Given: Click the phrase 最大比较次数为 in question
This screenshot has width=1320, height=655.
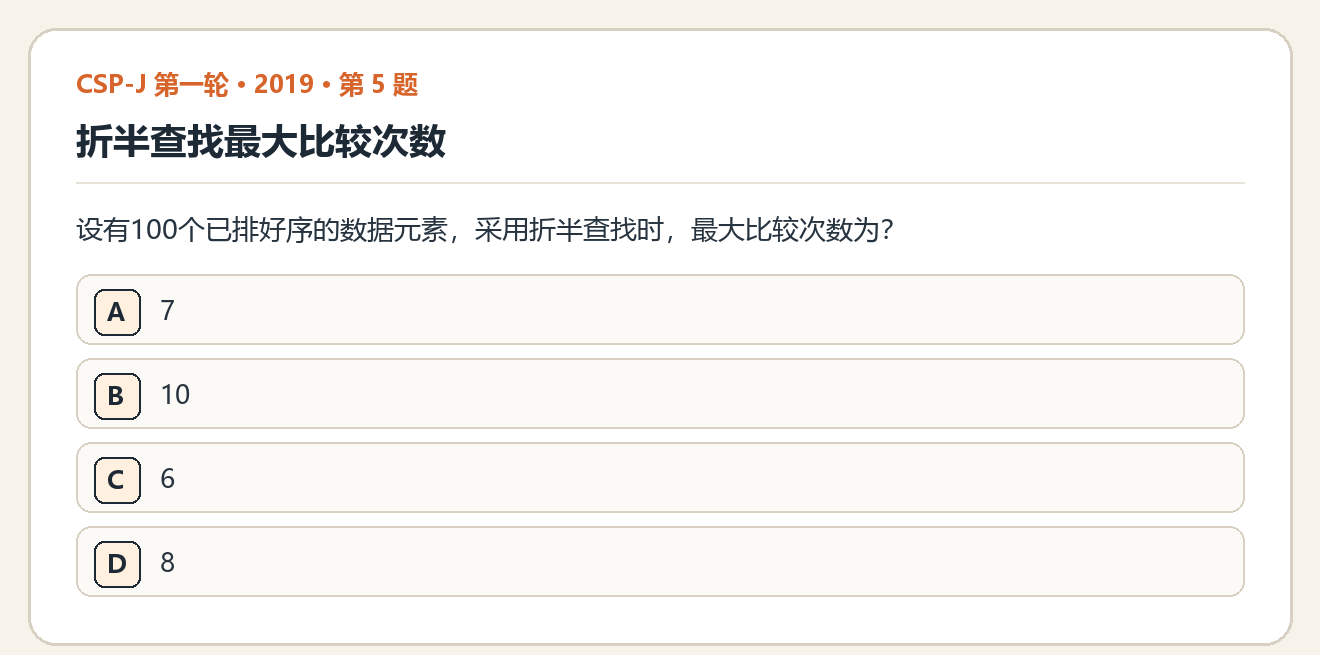Looking at the screenshot, I should [780, 231].
